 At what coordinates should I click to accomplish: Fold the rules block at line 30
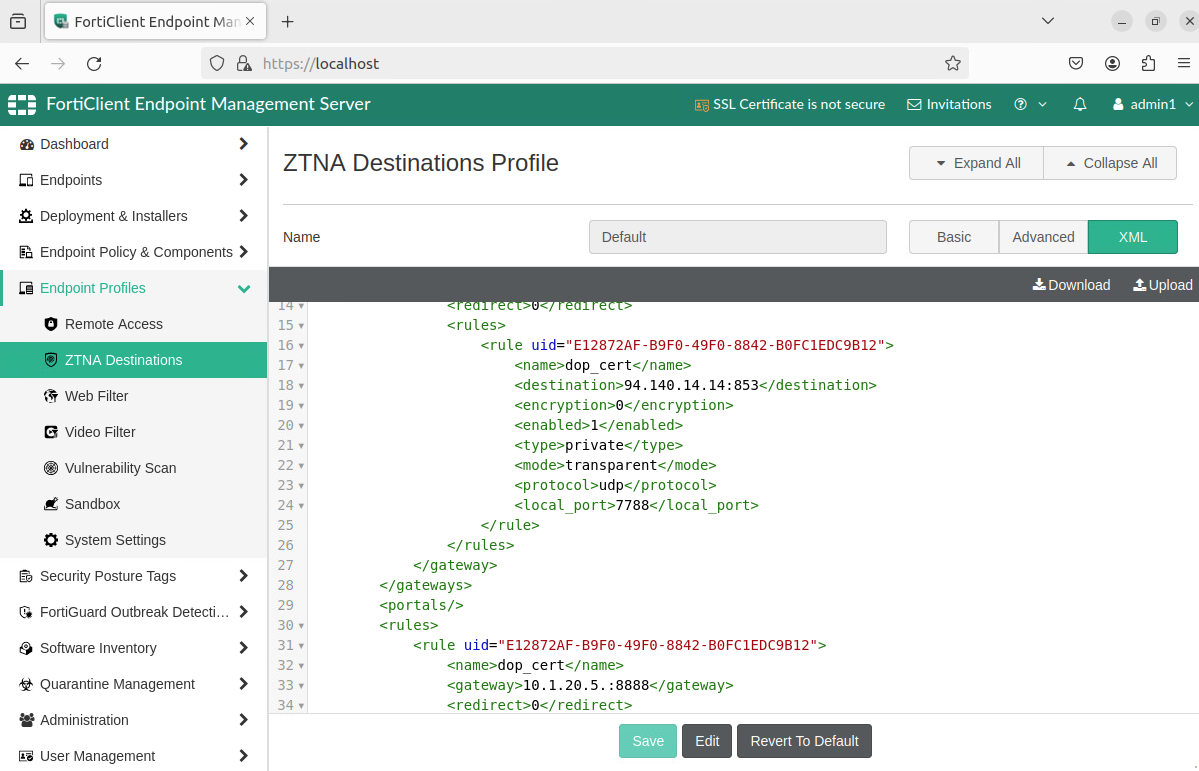point(301,626)
